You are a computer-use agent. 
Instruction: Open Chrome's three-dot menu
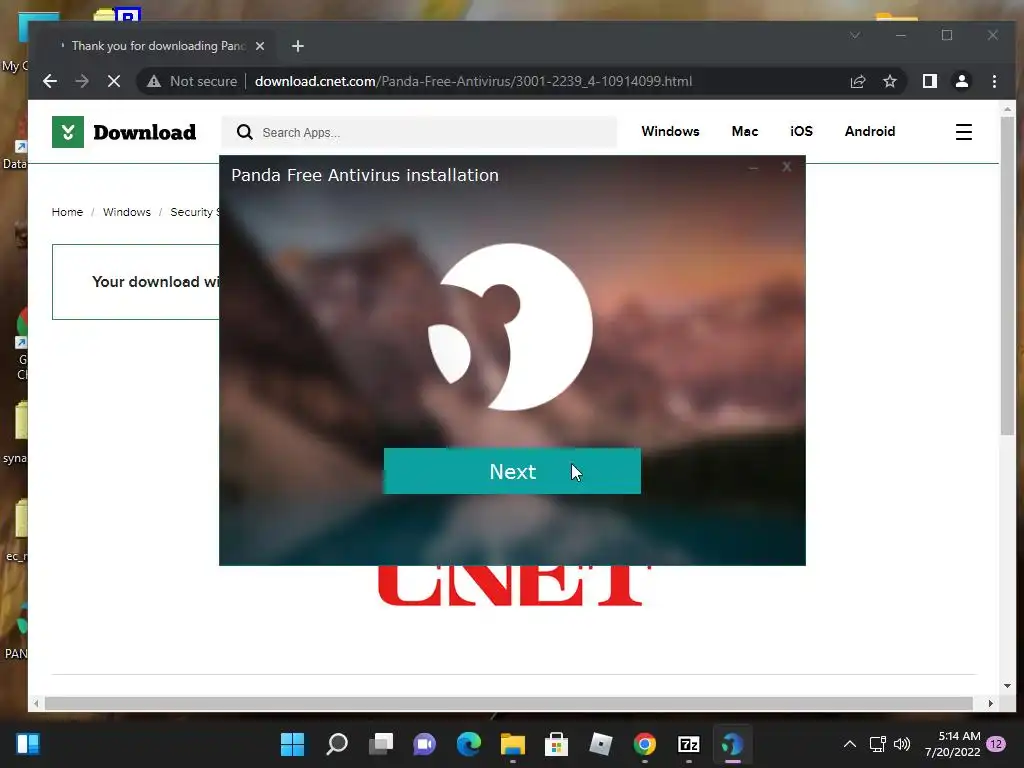[994, 81]
